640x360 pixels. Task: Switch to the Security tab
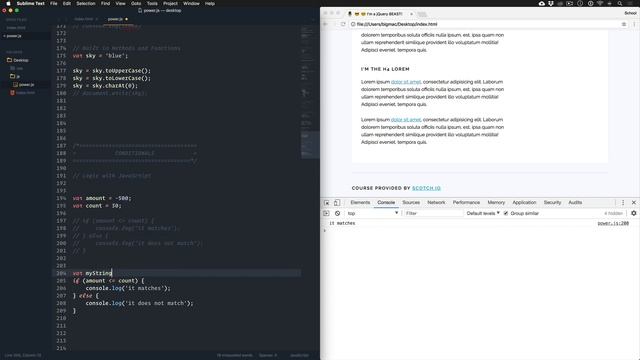click(x=552, y=202)
